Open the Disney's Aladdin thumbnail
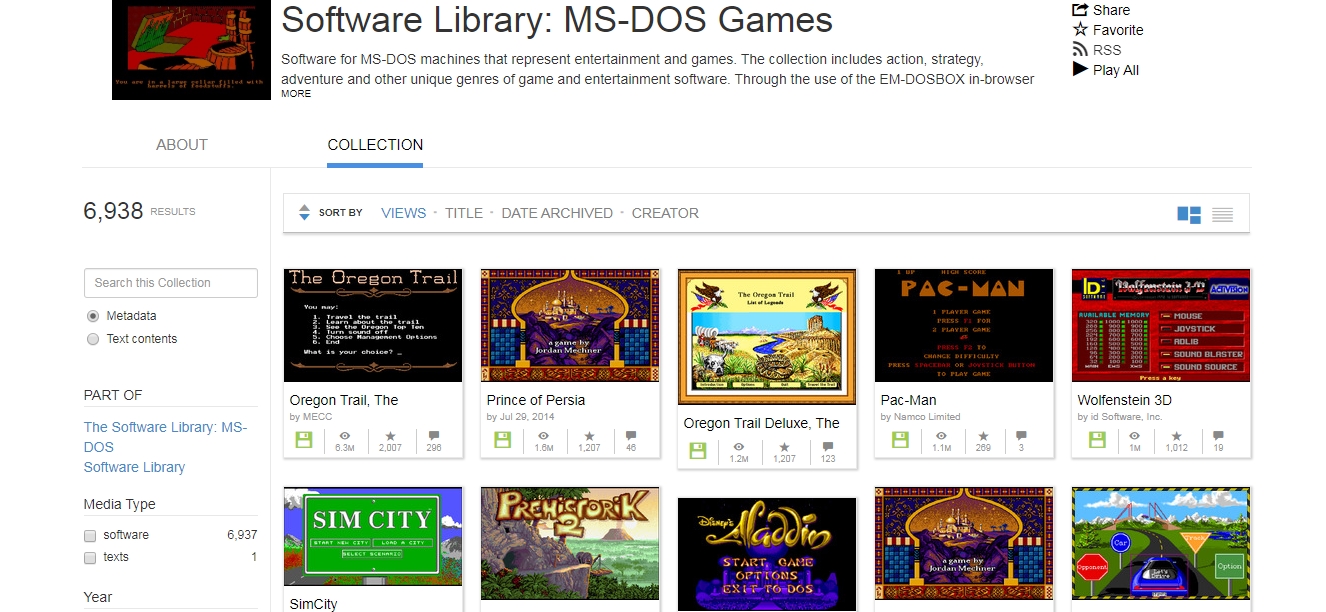Image resolution: width=1326 pixels, height=612 pixels. (767, 554)
